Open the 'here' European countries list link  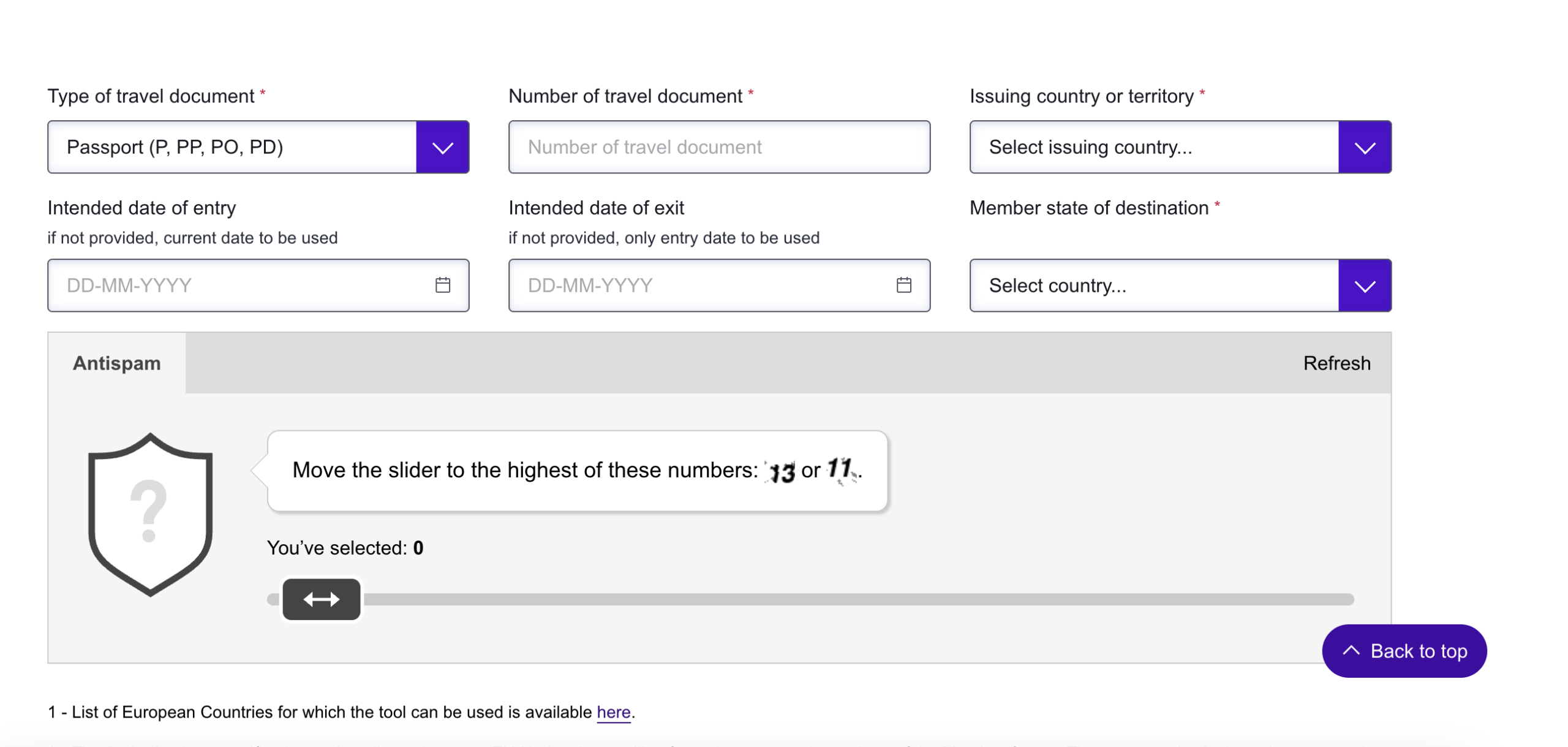point(613,712)
